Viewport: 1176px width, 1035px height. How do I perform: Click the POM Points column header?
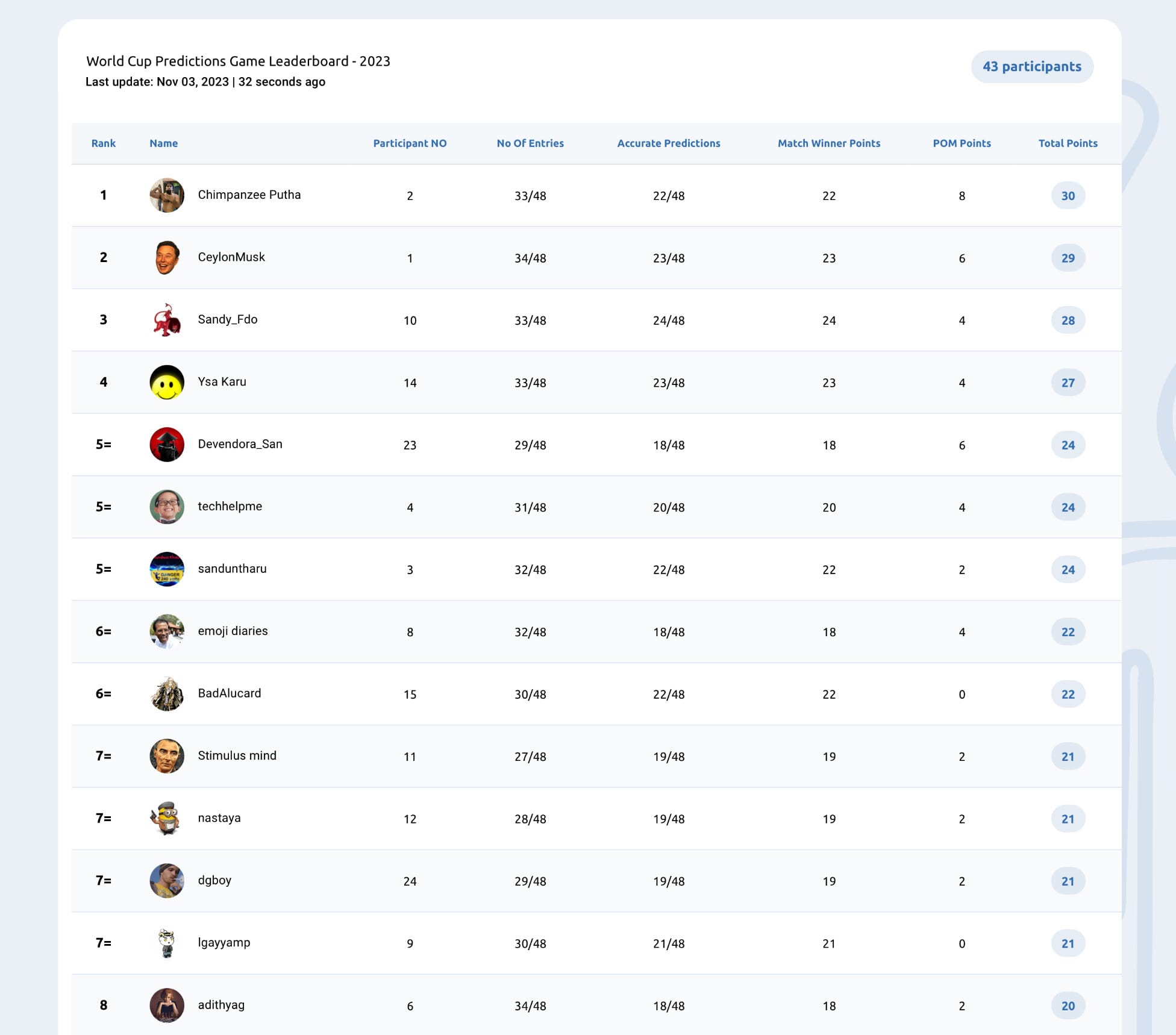(x=962, y=143)
